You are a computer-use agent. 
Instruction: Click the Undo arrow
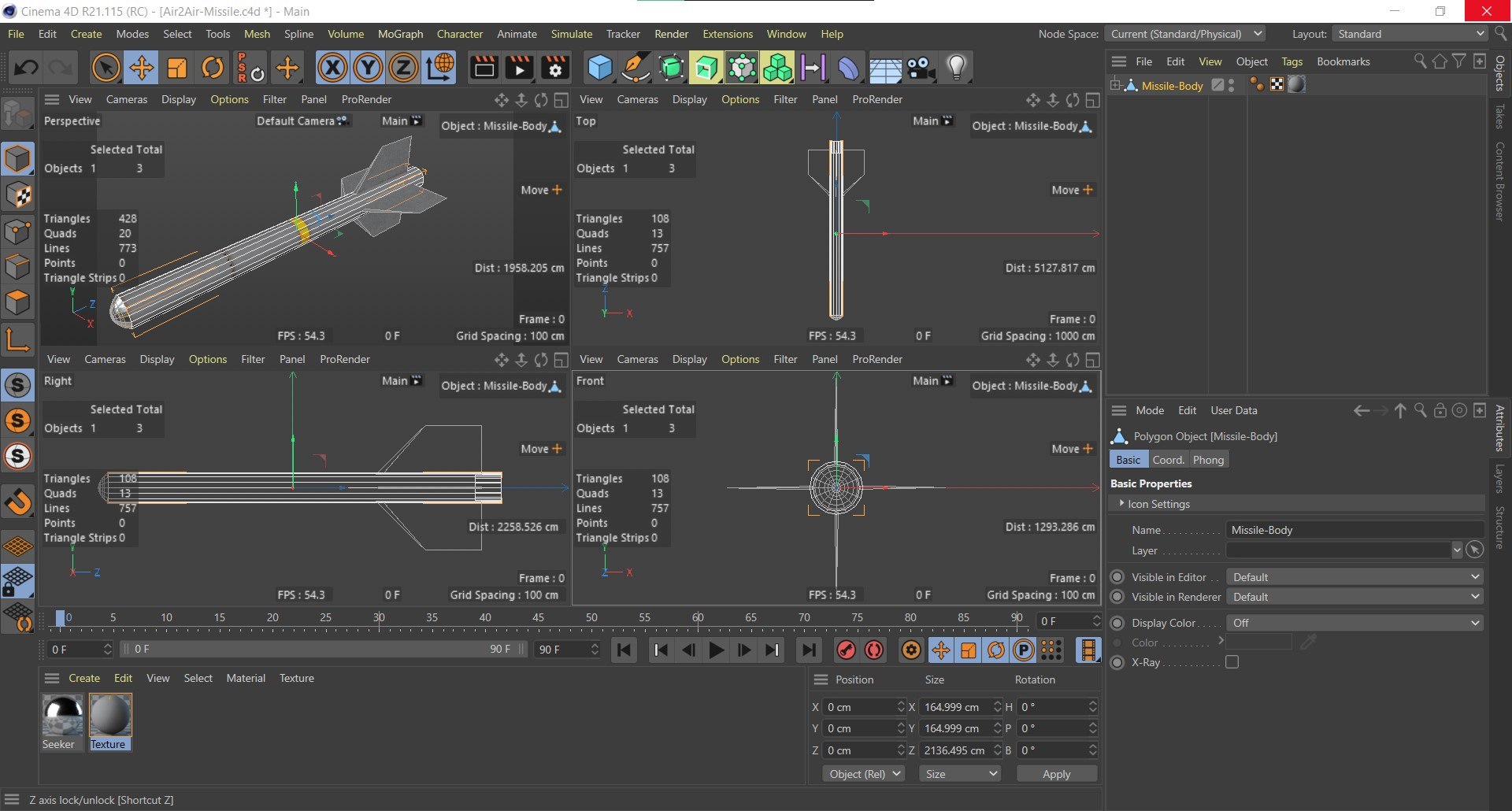(26, 69)
